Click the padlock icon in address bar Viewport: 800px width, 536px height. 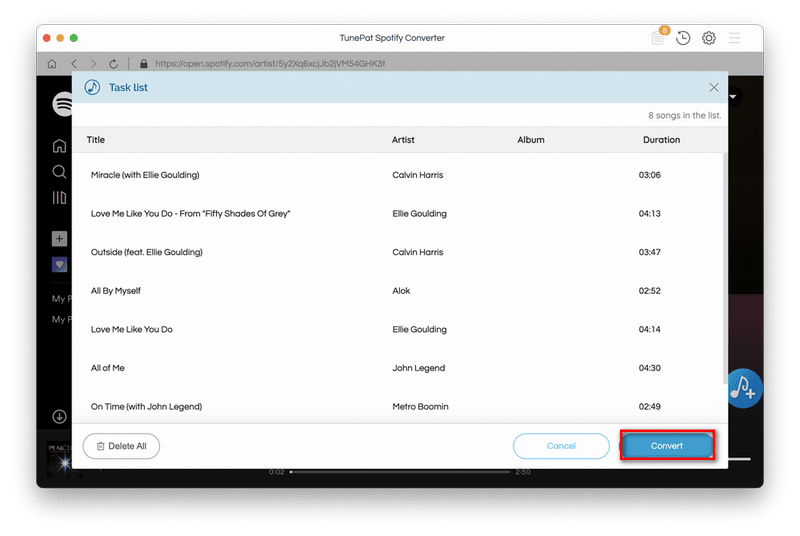coord(143,64)
